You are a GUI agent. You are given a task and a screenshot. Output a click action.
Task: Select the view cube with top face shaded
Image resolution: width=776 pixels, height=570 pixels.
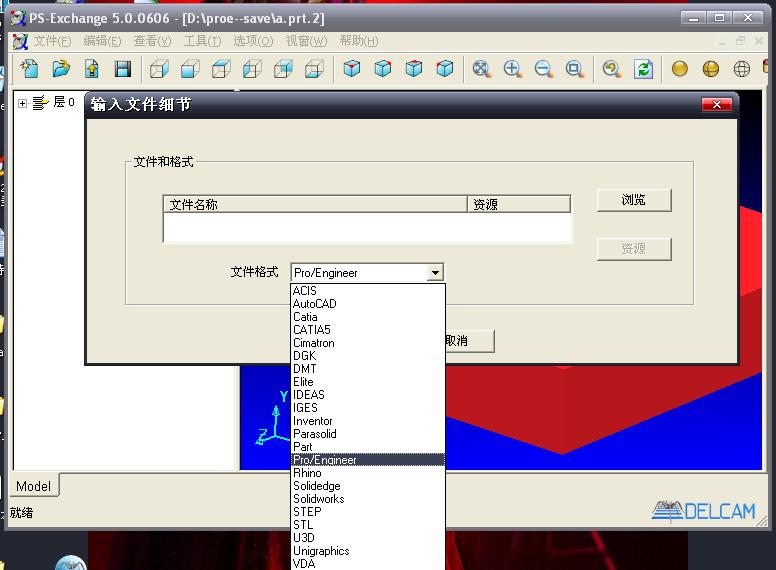[221, 69]
